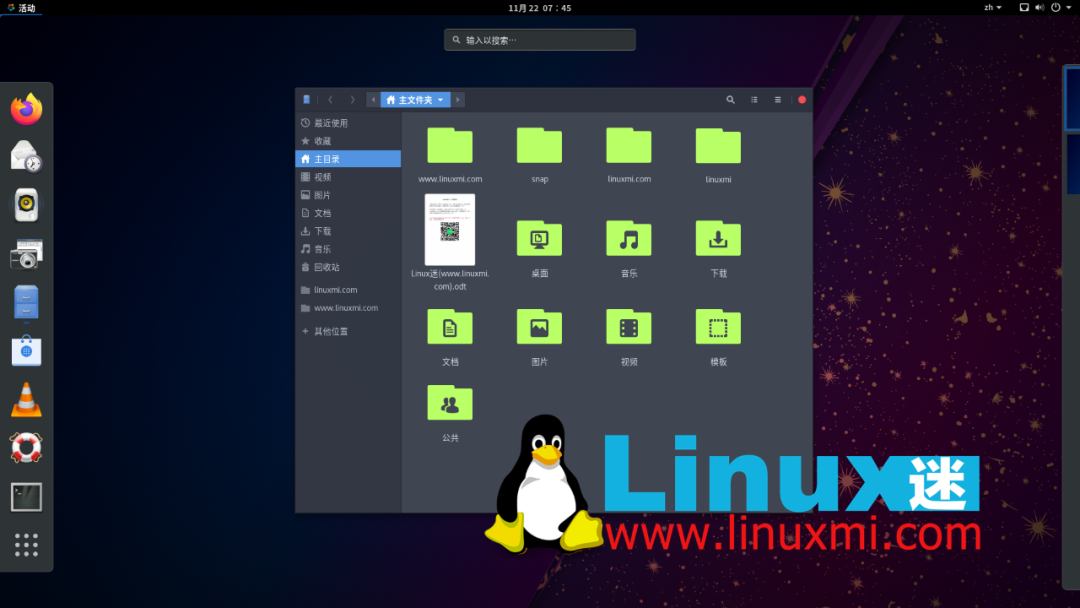Open www.linuxmi.com bookmark in sidebar
The height and width of the screenshot is (608, 1080).
pyautogui.click(x=348, y=308)
